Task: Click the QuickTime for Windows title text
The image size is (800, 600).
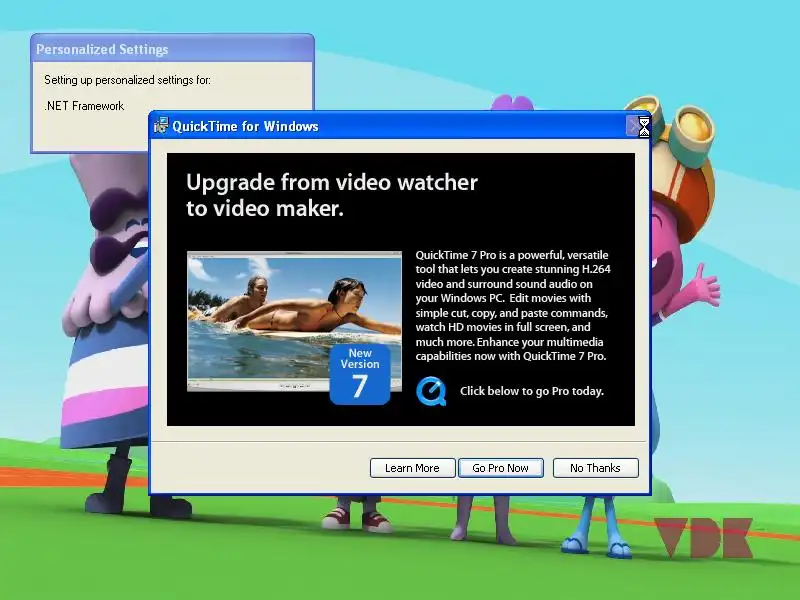Action: tap(245, 127)
